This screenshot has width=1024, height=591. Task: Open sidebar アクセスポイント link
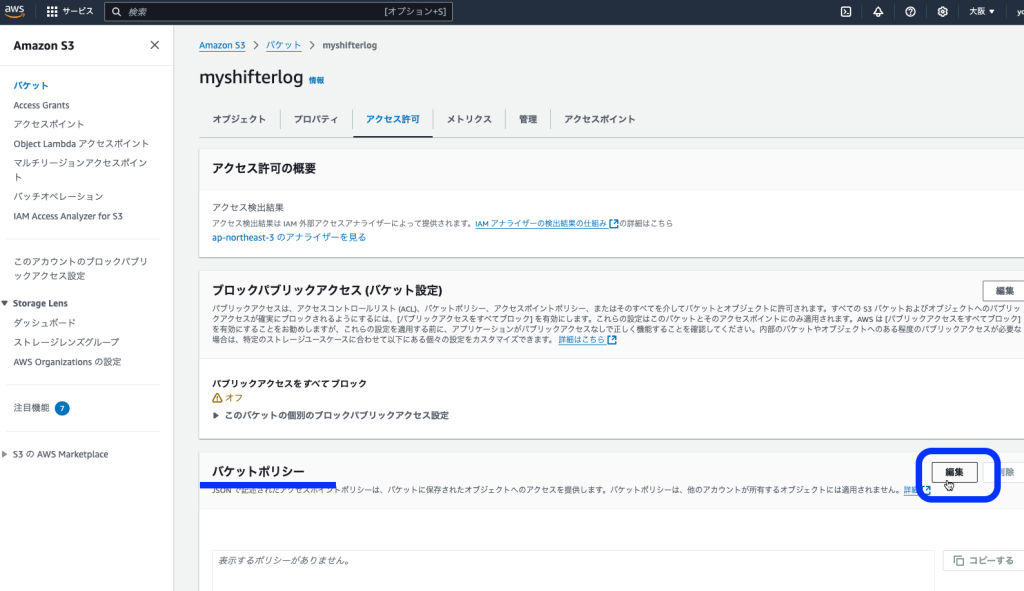coord(48,124)
